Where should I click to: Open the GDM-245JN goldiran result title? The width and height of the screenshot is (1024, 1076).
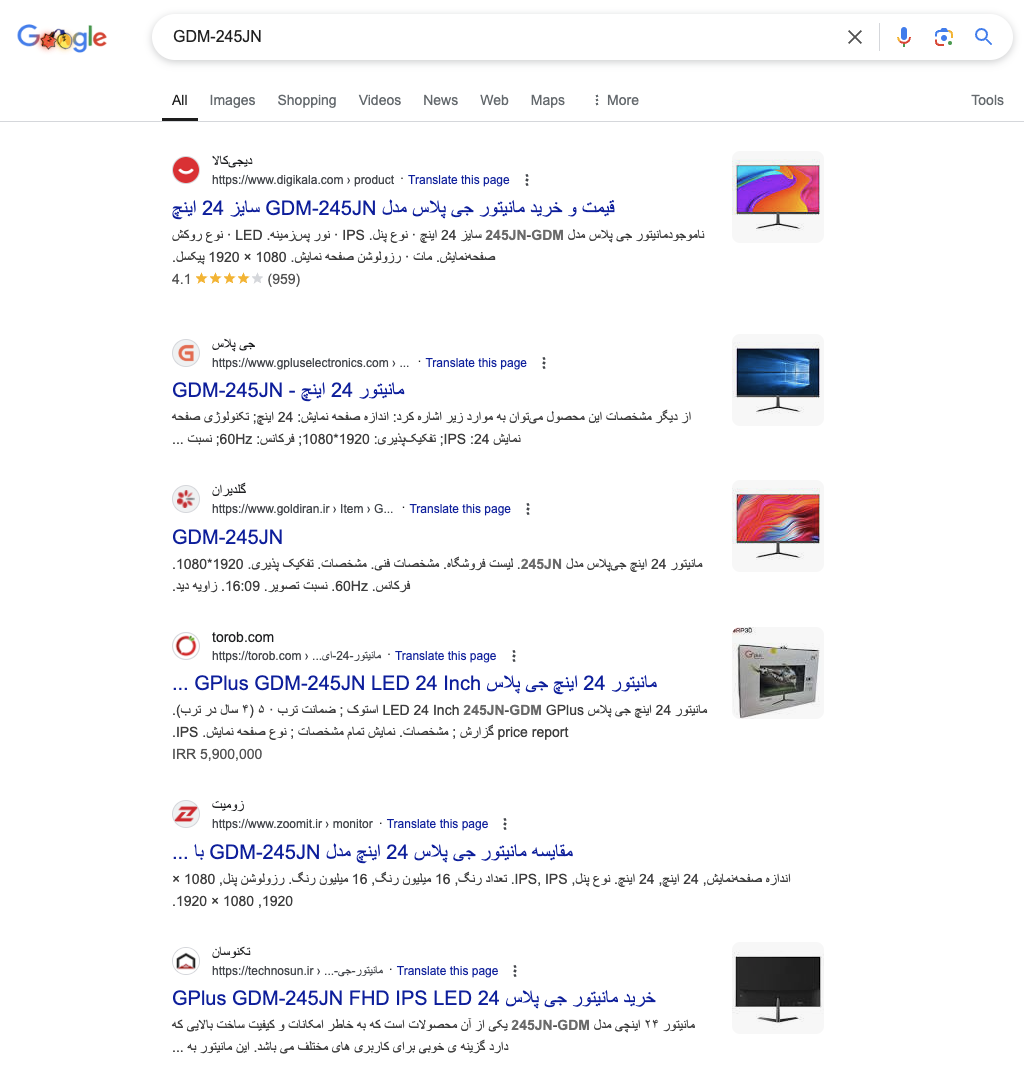tap(227, 537)
